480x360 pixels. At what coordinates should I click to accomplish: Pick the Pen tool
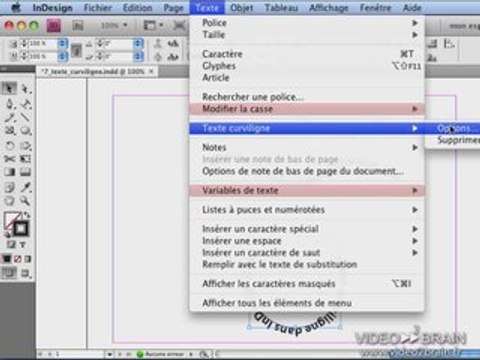[9, 104]
